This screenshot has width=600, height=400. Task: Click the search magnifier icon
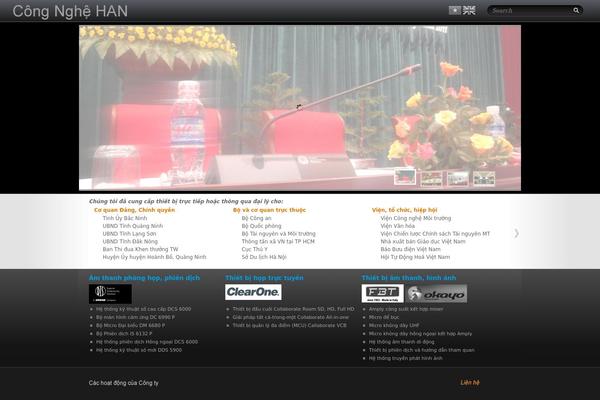coord(576,10)
